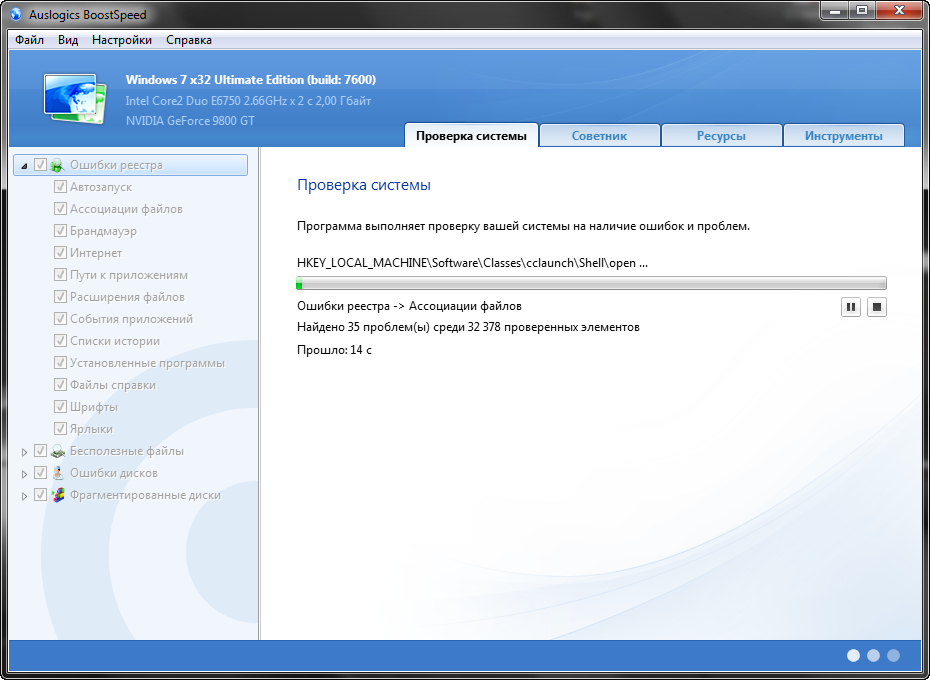Select the События приложений tree item label
Image resolution: width=930 pixels, height=680 pixels.
(x=132, y=319)
